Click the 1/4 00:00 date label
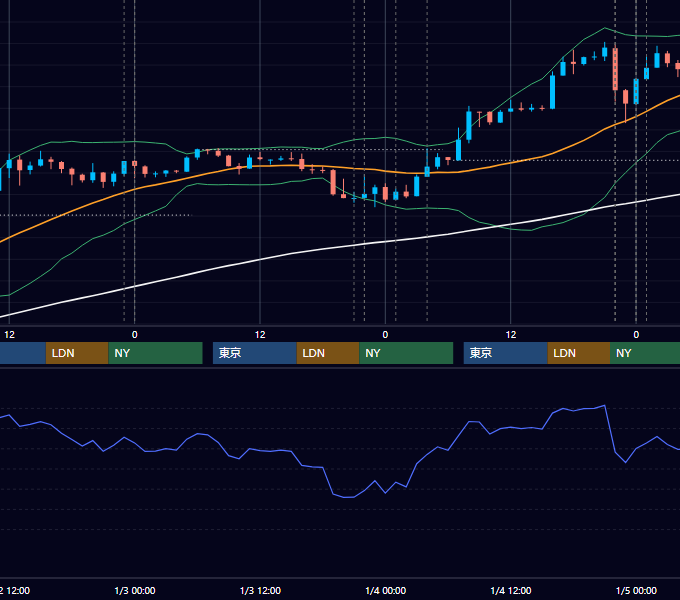 (386, 590)
